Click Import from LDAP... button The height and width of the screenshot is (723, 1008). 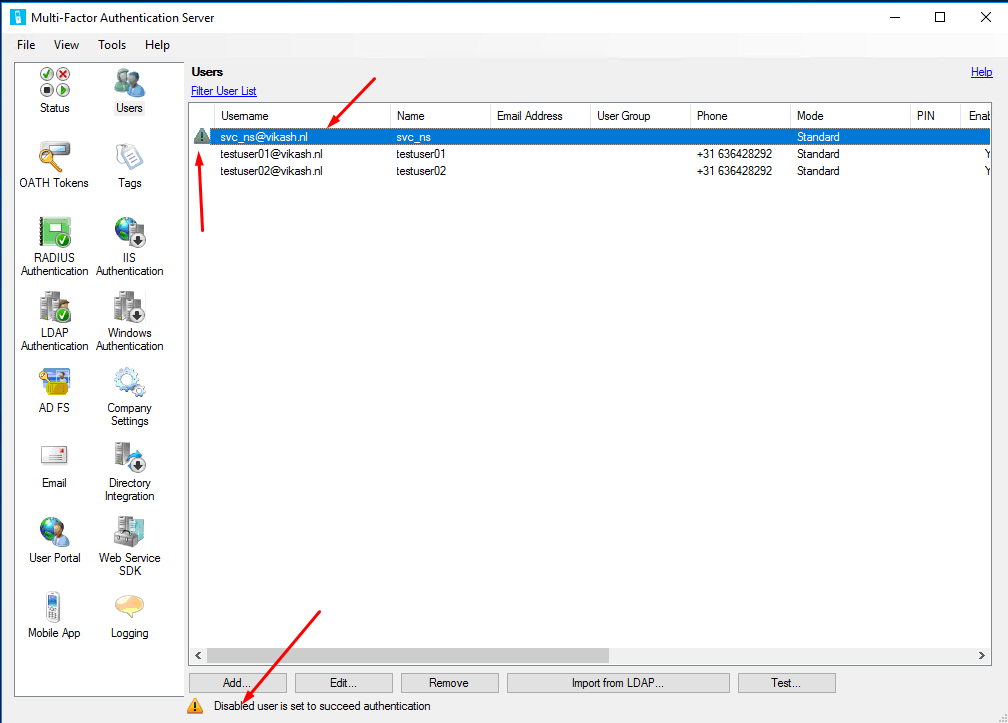(x=618, y=683)
